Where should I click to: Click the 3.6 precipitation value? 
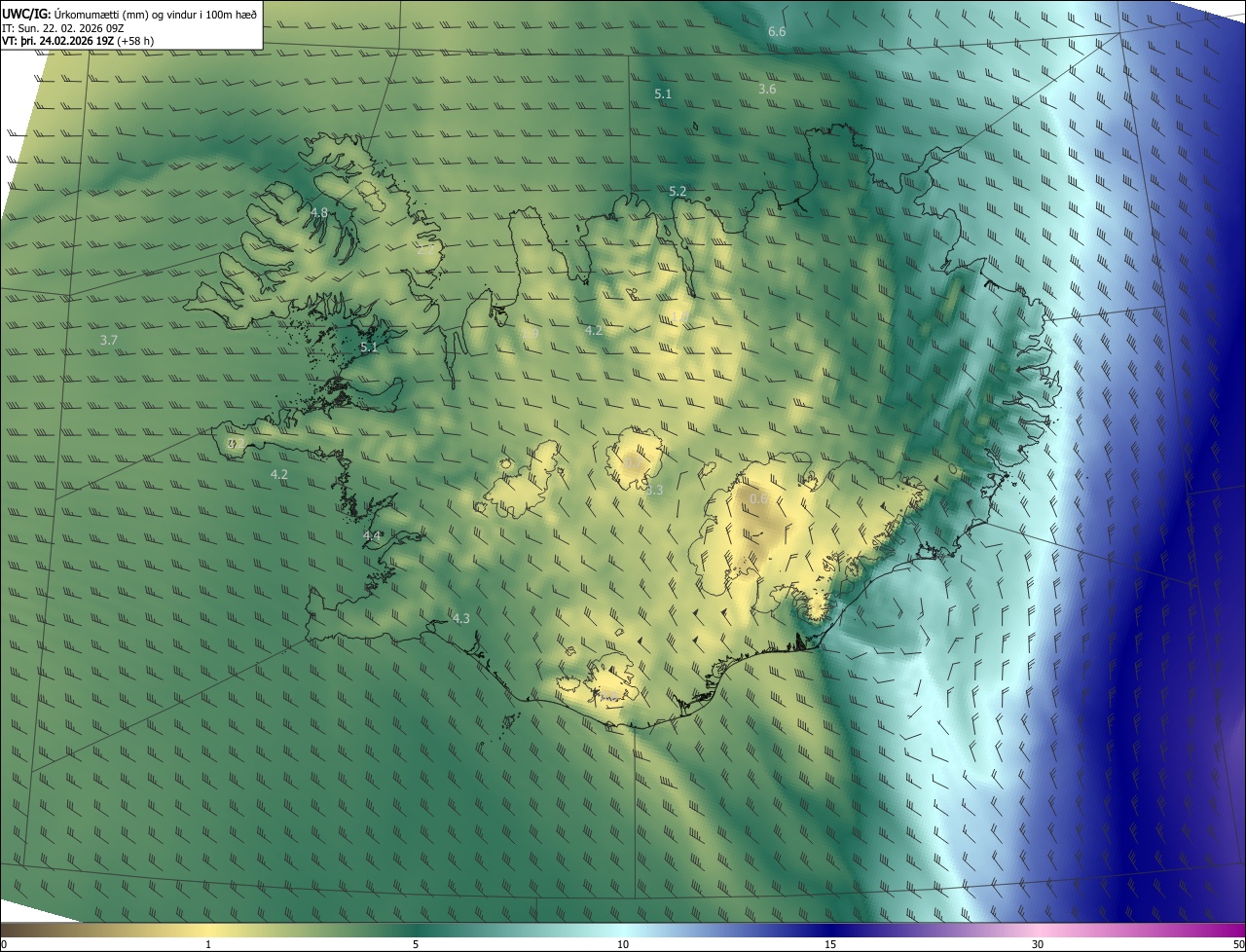click(767, 89)
